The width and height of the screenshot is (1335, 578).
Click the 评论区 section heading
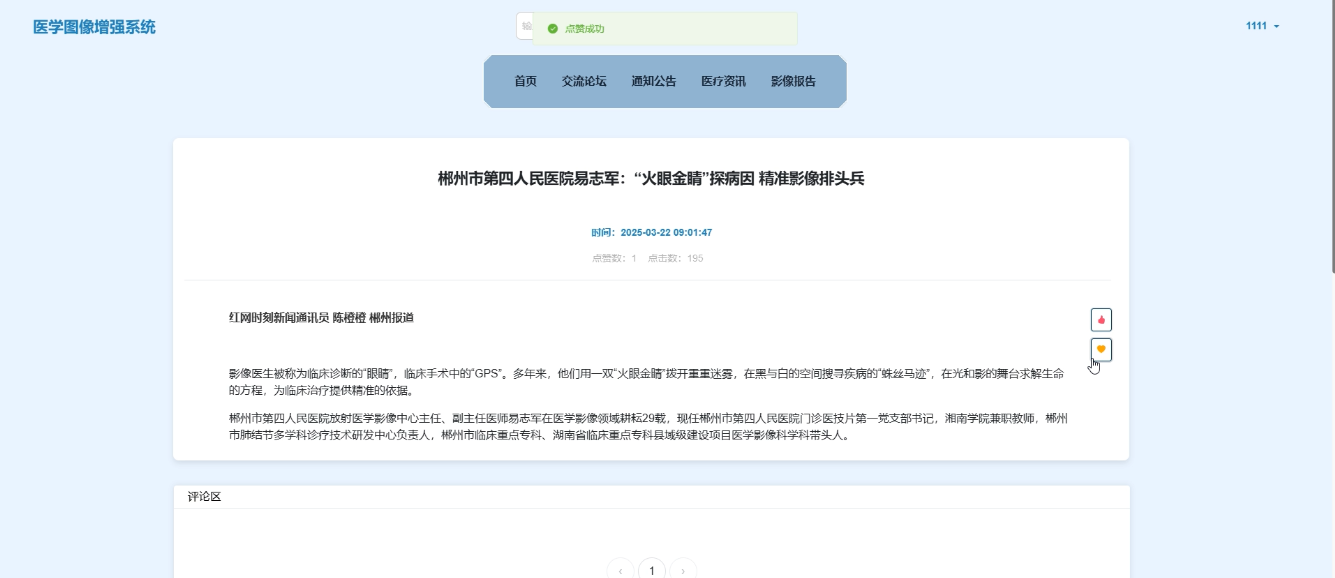click(x=204, y=496)
